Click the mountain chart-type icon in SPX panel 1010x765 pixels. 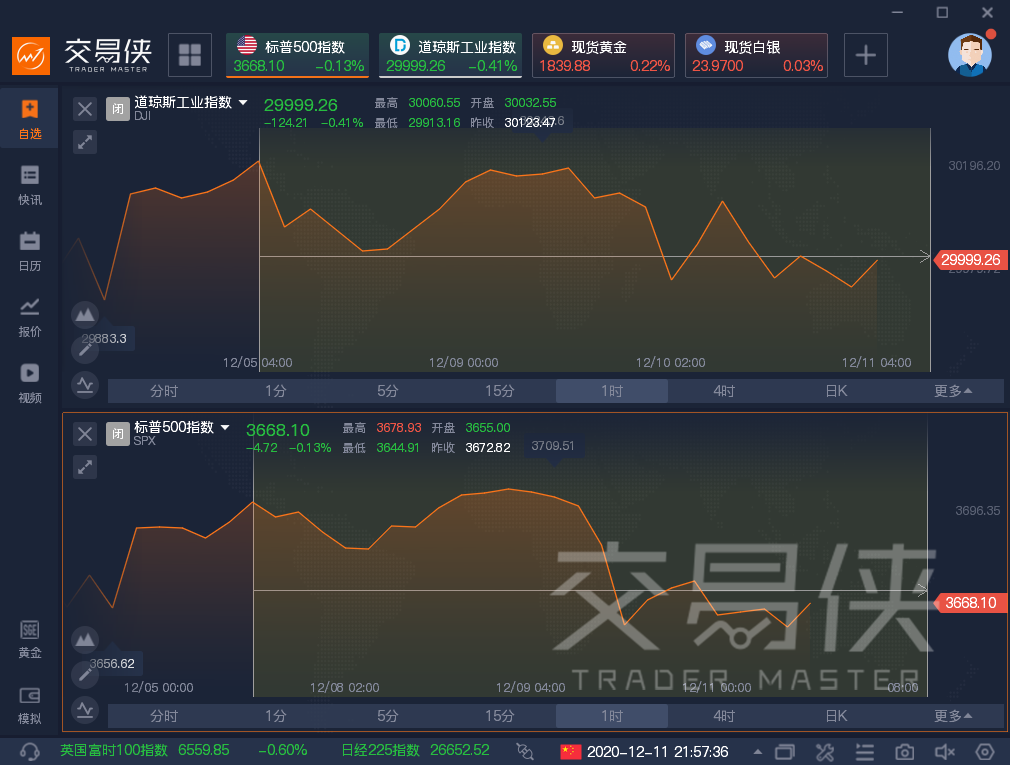point(85,639)
